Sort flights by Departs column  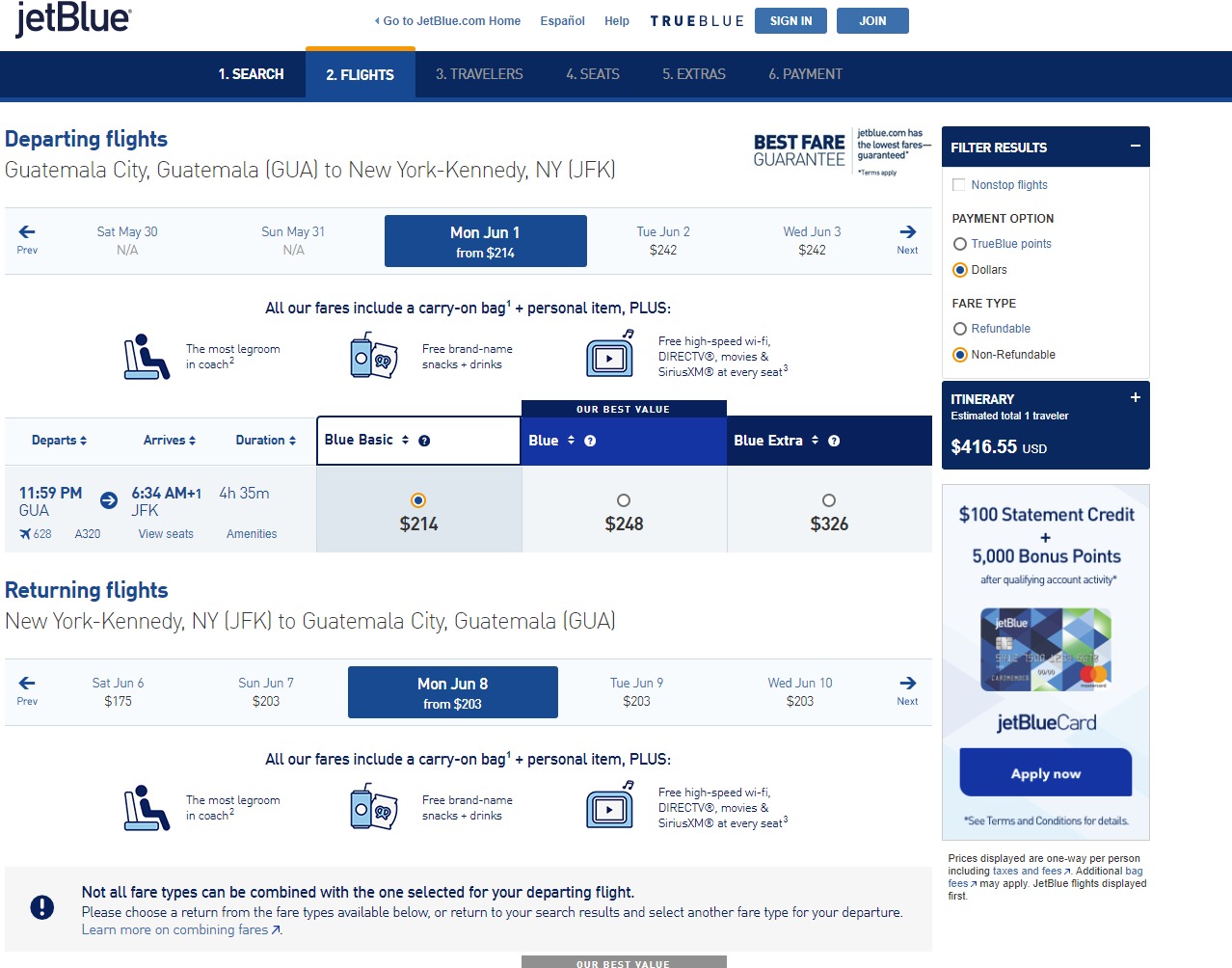coord(59,441)
